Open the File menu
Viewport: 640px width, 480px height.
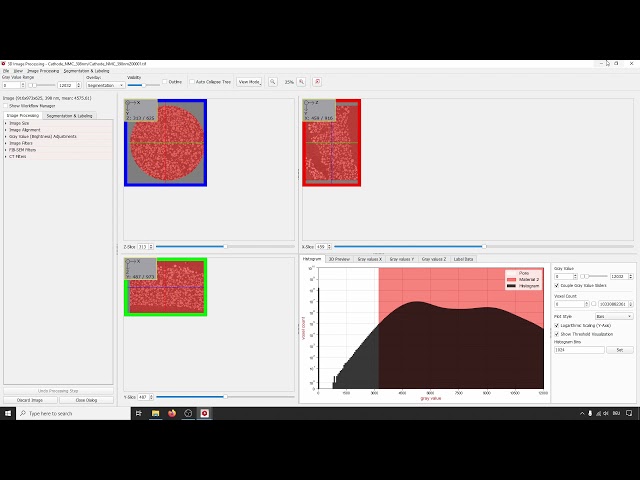click(x=6, y=71)
